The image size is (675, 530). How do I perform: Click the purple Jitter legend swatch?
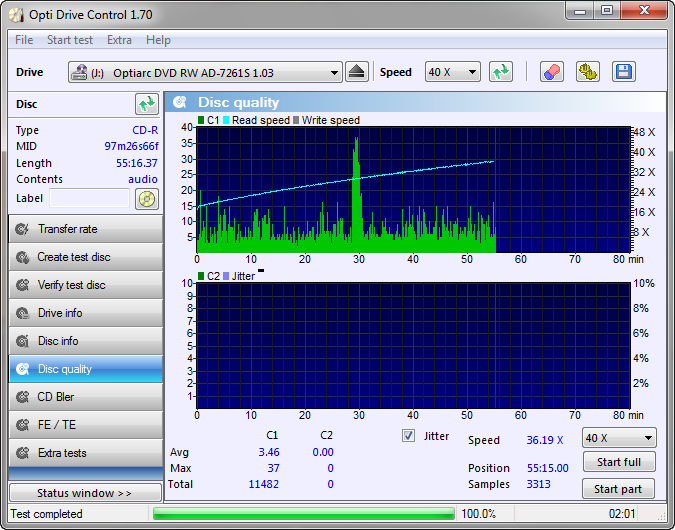(x=226, y=276)
